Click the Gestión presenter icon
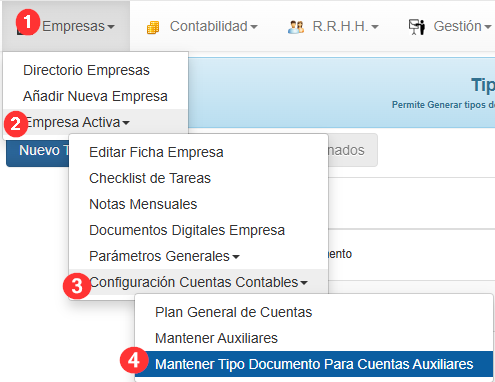Image resolution: width=495 pixels, height=382 pixels. tap(417, 27)
